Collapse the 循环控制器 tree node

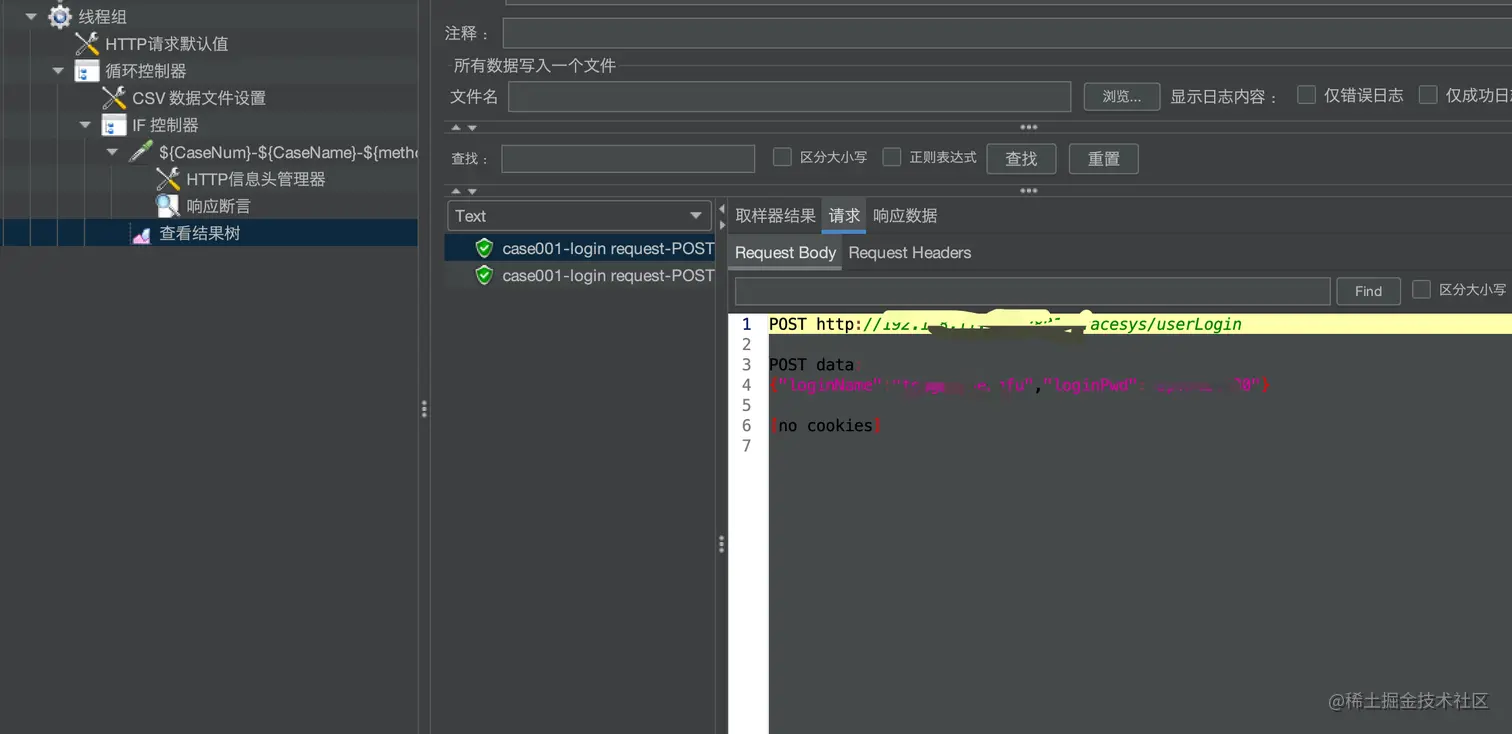[x=58, y=71]
